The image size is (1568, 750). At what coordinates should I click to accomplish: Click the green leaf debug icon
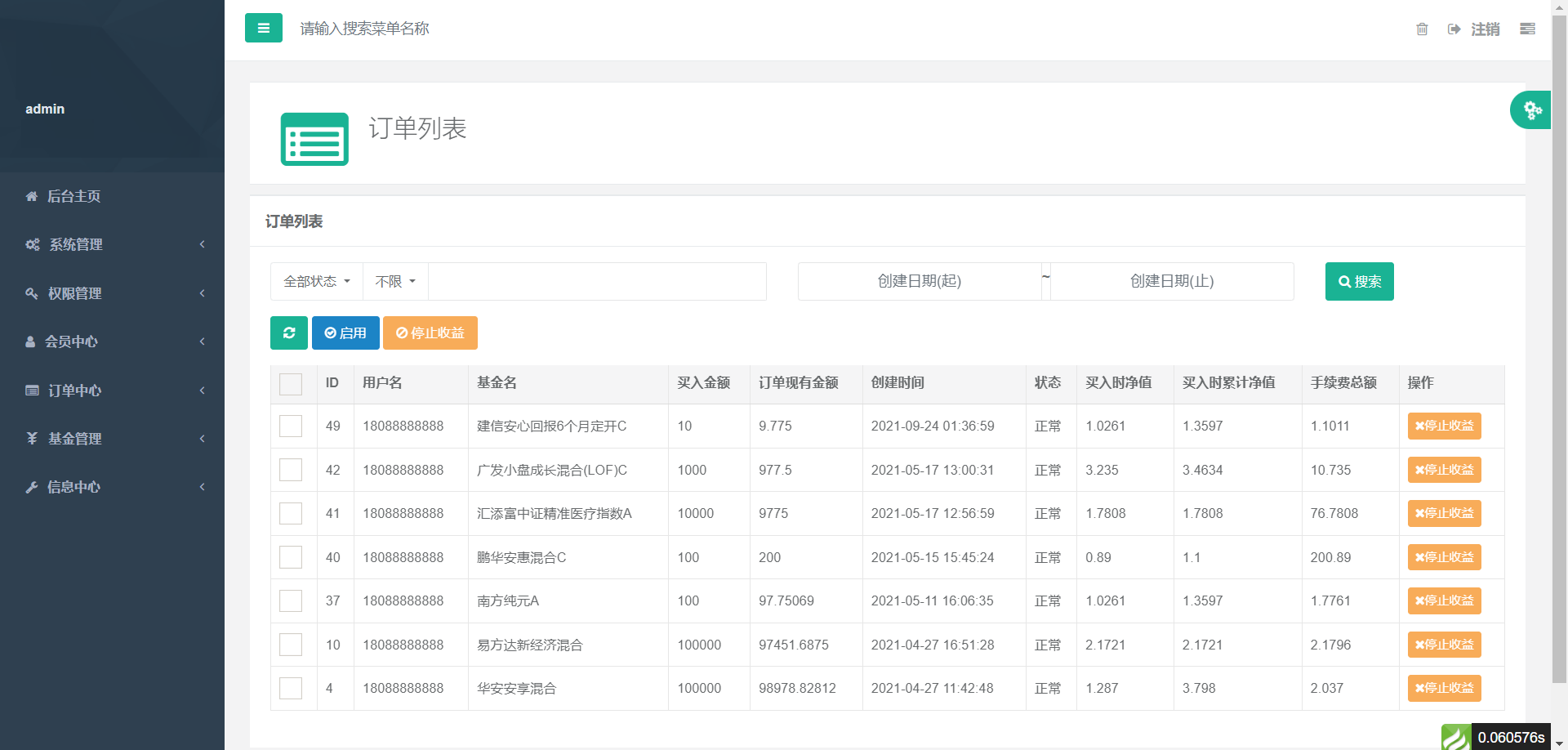[1455, 737]
